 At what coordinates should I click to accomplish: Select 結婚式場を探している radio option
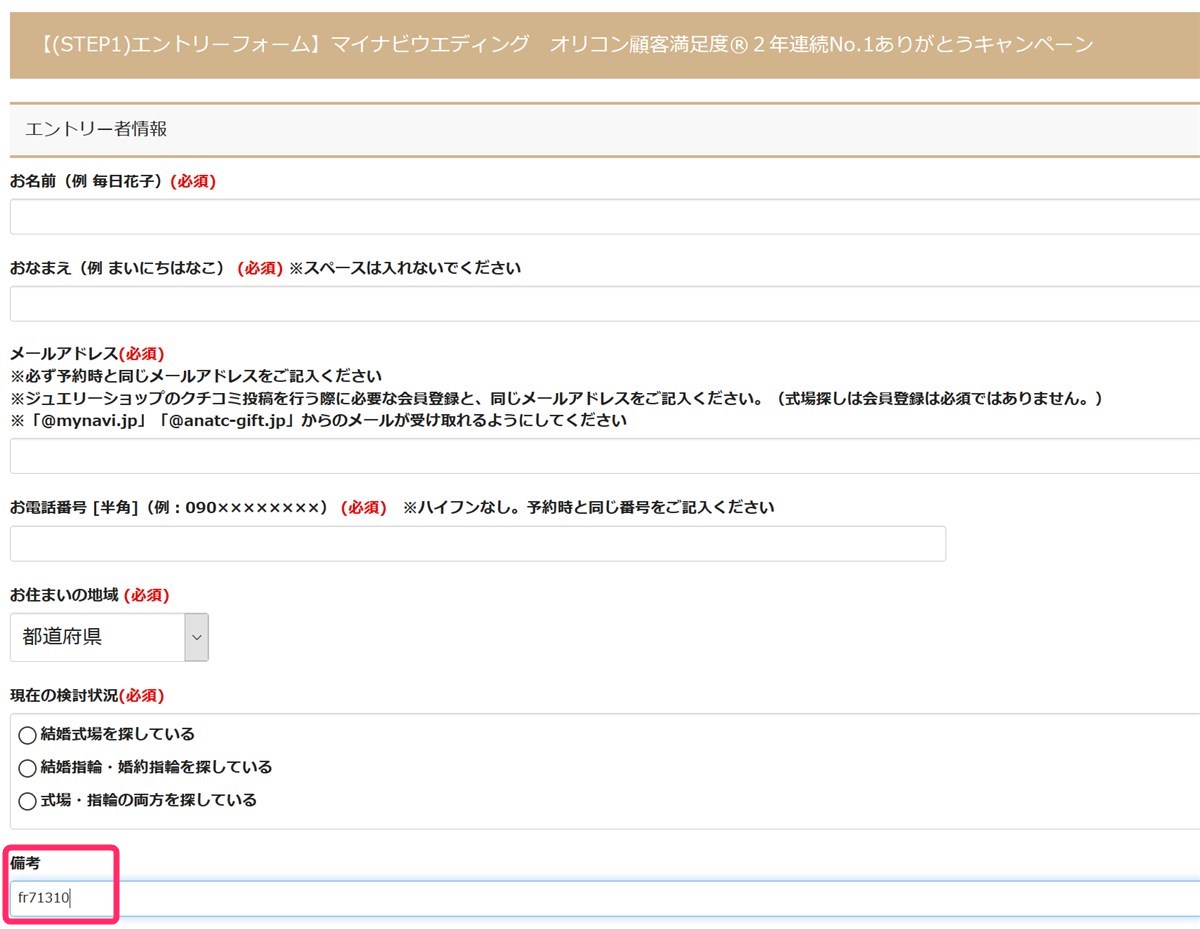pyautogui.click(x=27, y=735)
